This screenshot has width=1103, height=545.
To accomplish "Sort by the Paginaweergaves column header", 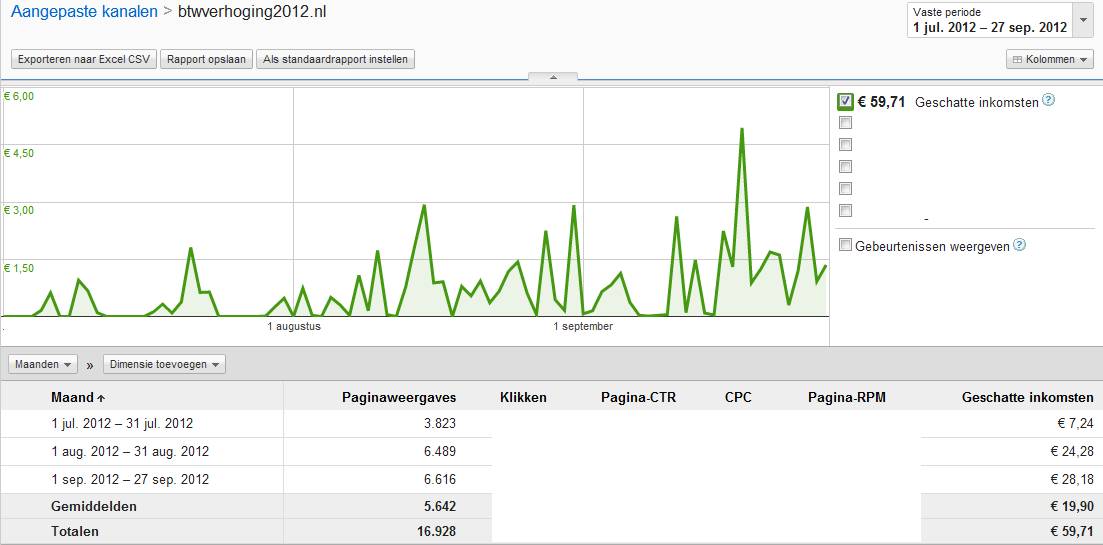I will pyautogui.click(x=399, y=398).
